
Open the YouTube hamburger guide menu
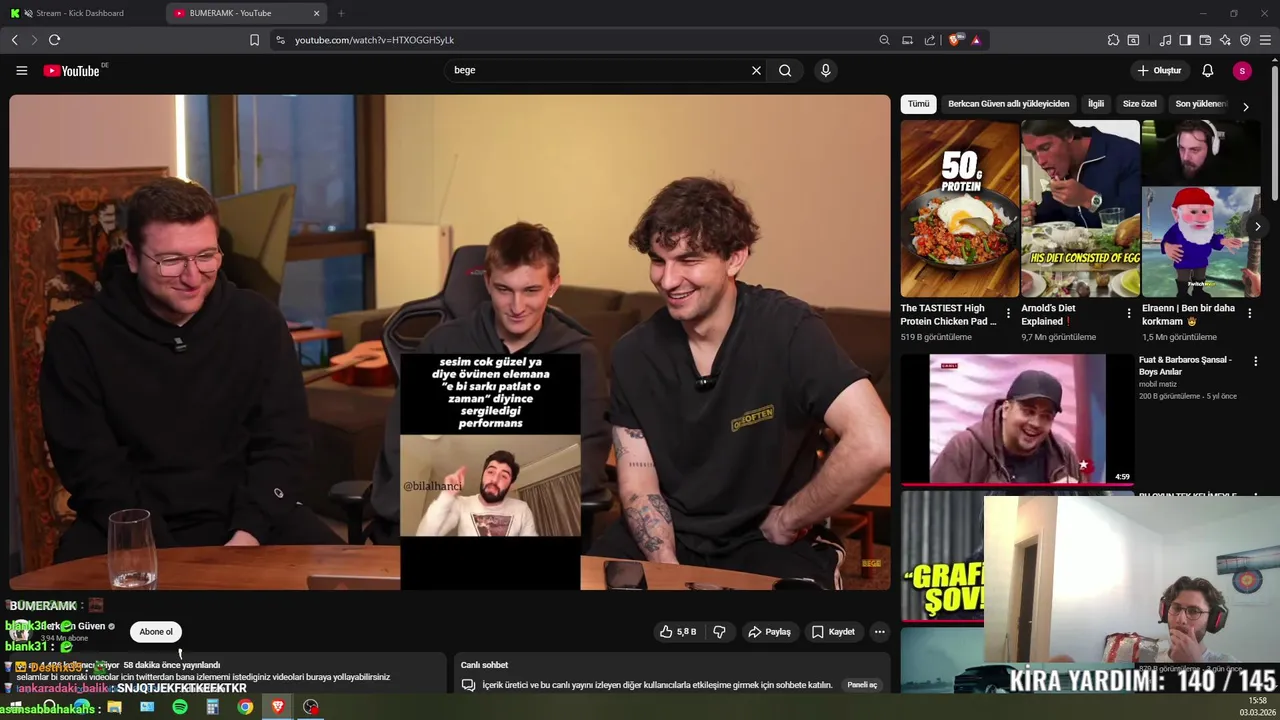[x=21, y=70]
